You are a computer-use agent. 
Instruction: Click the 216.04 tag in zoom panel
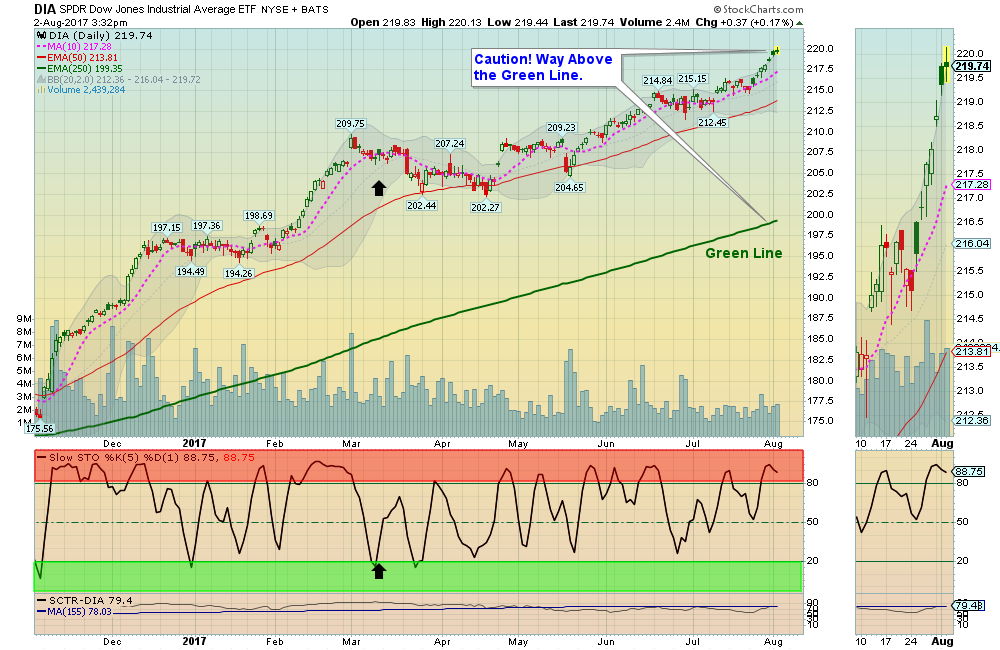[972, 243]
